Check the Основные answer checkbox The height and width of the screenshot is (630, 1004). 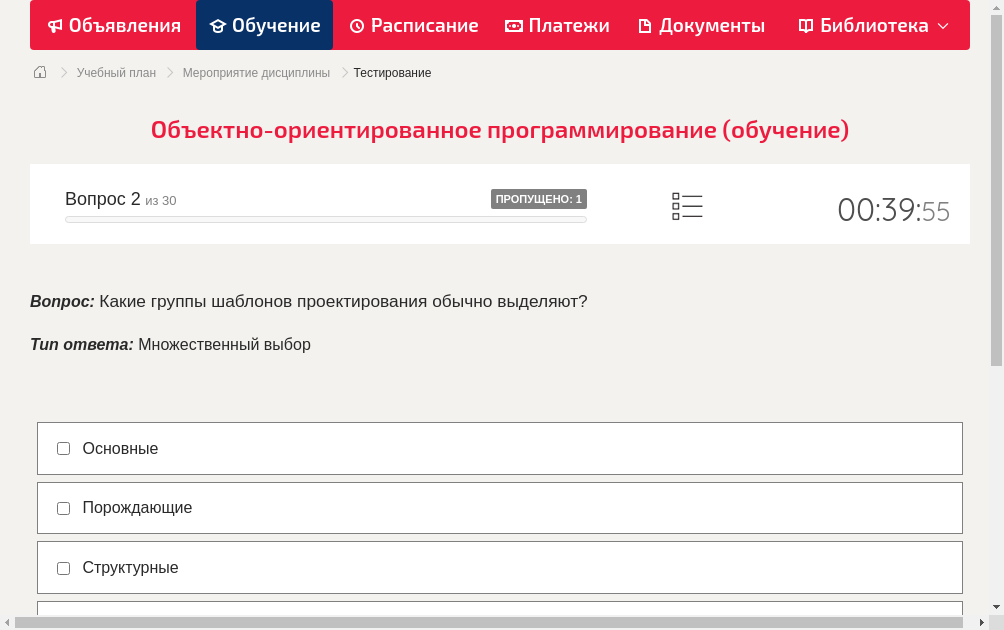[63, 448]
